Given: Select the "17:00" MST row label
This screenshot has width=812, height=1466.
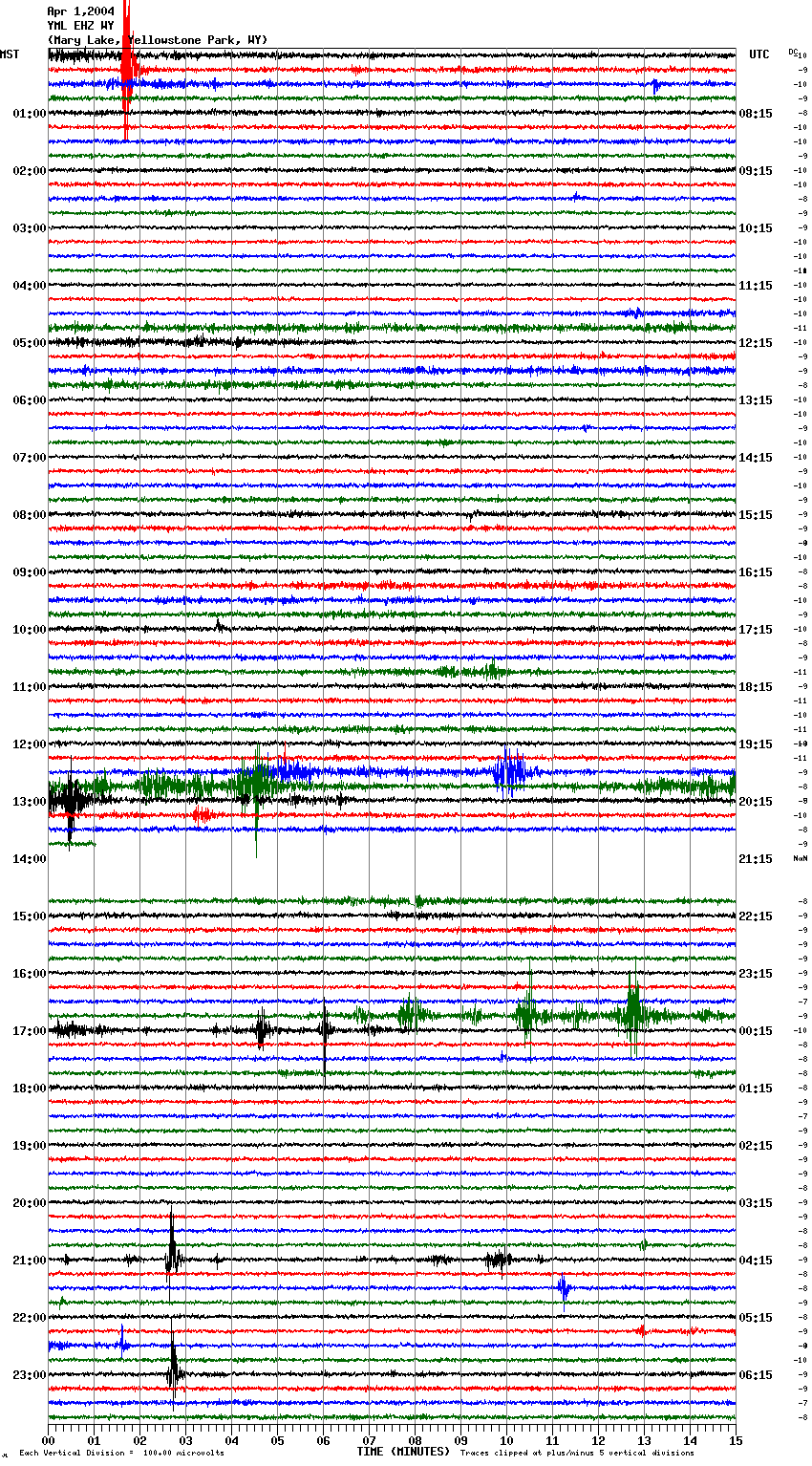Looking at the screenshot, I should tap(30, 1031).
